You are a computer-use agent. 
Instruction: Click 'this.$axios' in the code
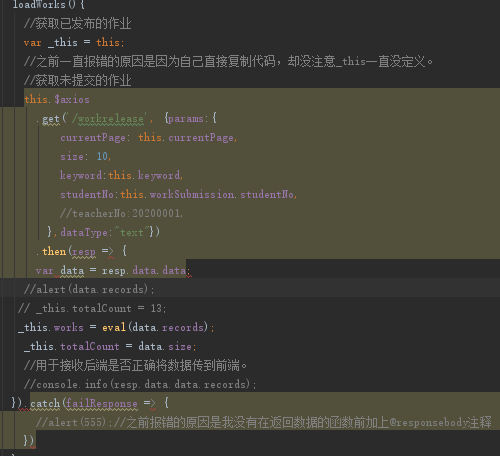click(x=57, y=99)
